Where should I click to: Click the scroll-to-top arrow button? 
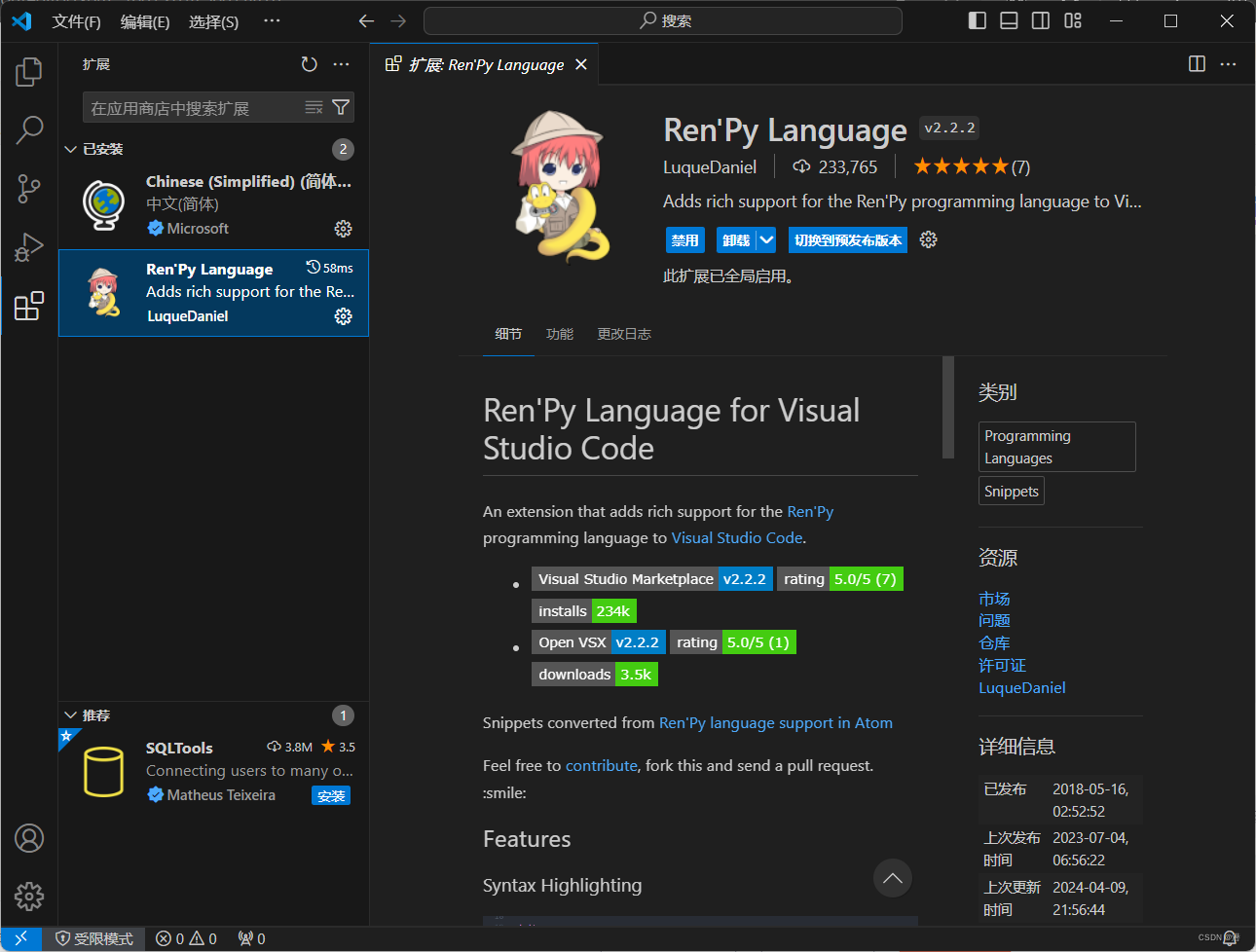pyautogui.click(x=893, y=878)
